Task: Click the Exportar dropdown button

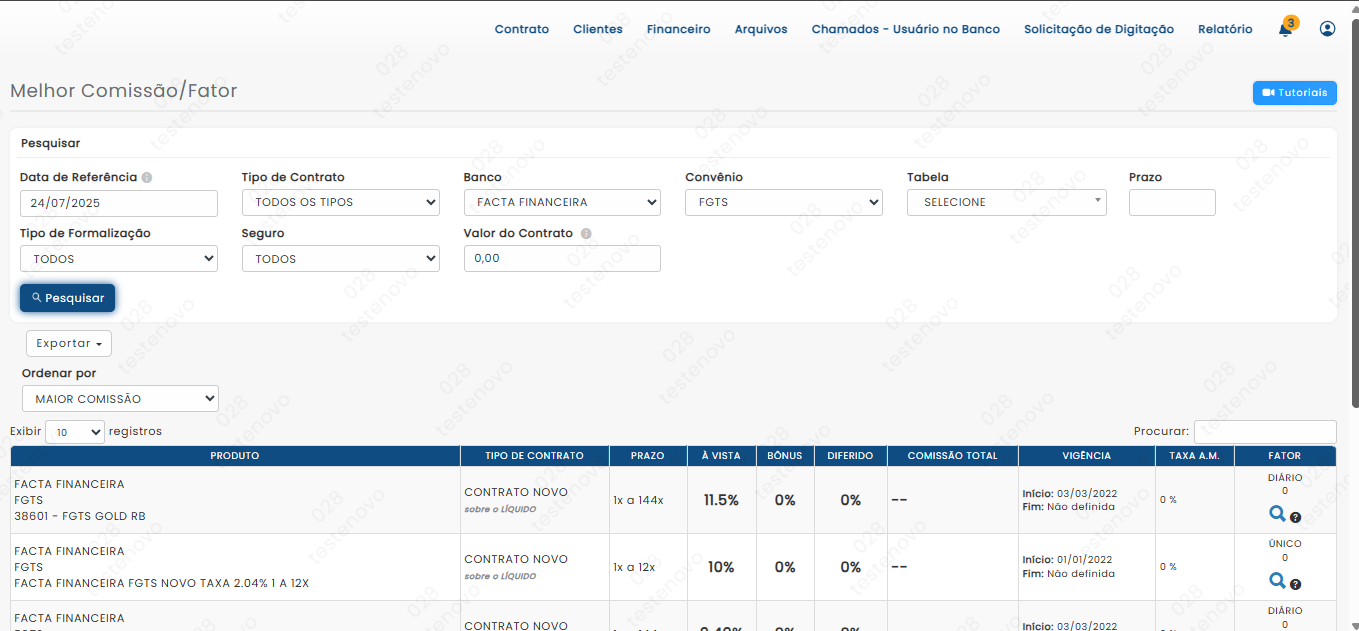Action: [x=69, y=344]
